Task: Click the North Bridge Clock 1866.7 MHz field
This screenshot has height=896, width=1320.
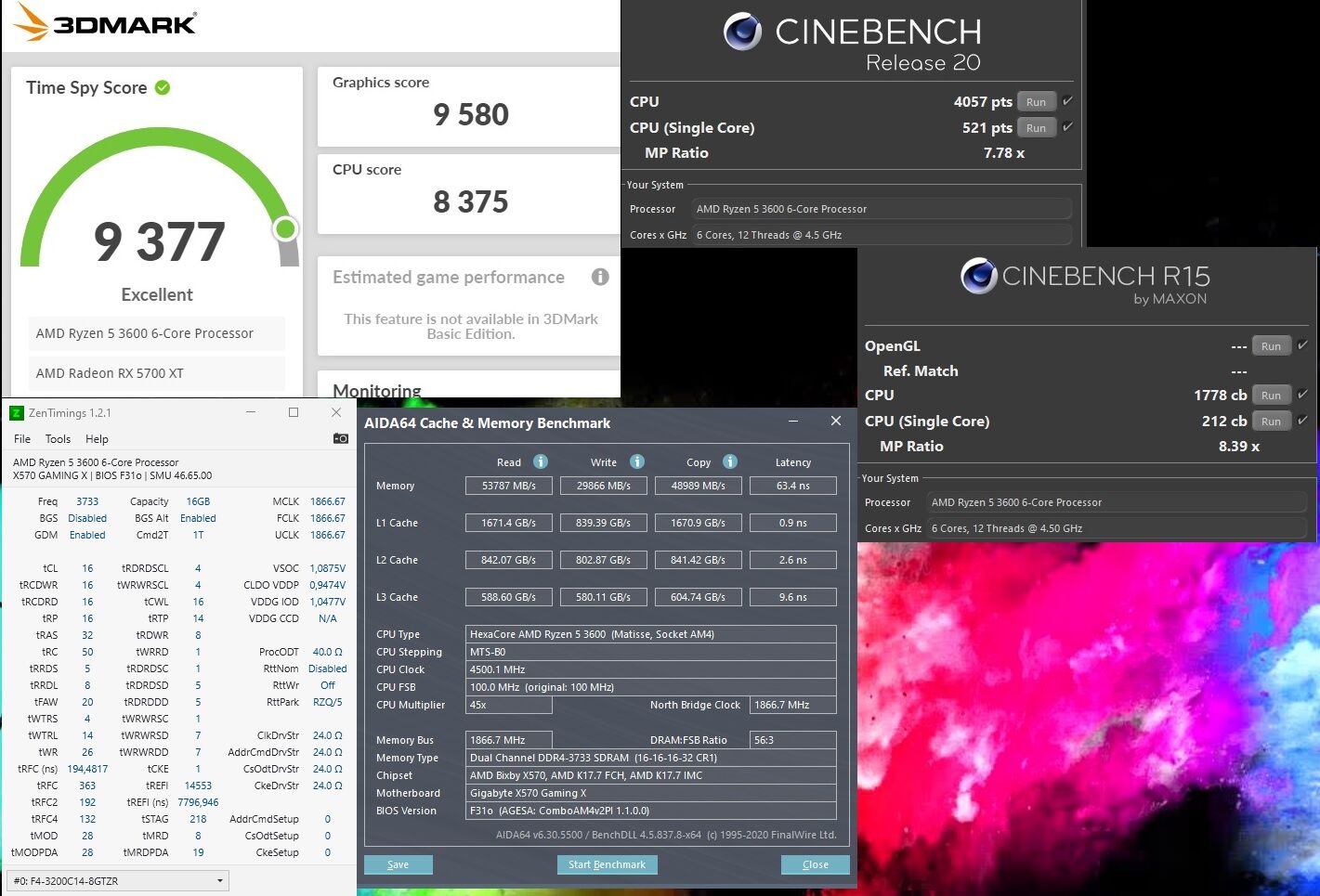Action: [x=793, y=705]
